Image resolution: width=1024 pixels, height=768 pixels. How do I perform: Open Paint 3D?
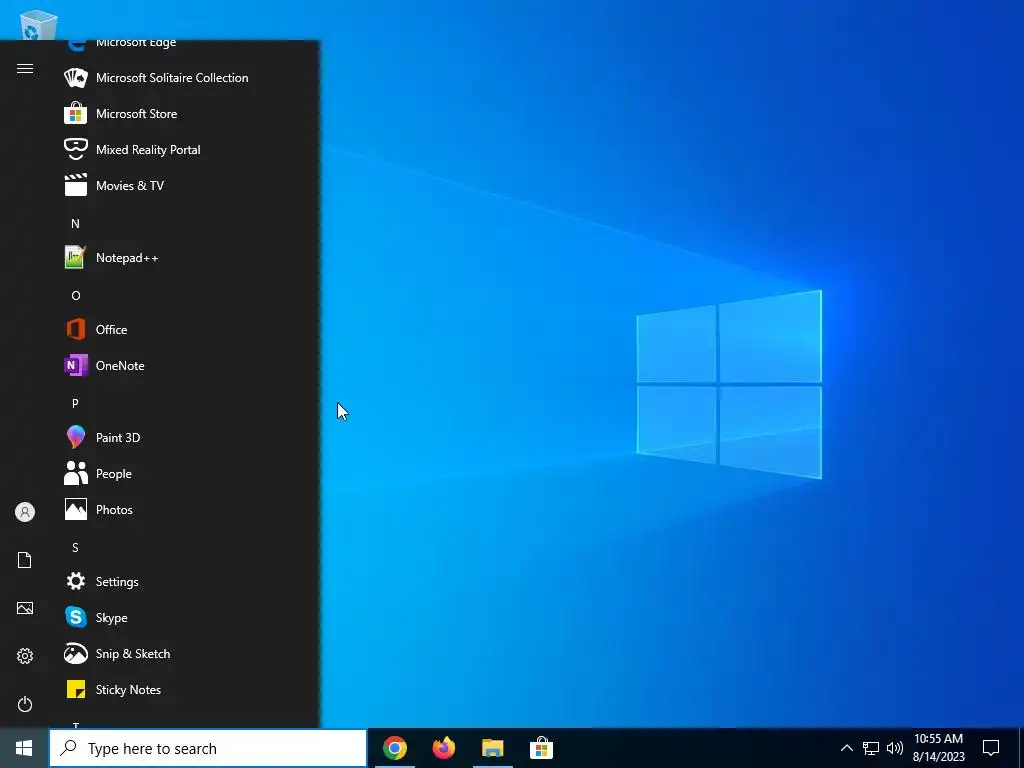(x=188, y=438)
